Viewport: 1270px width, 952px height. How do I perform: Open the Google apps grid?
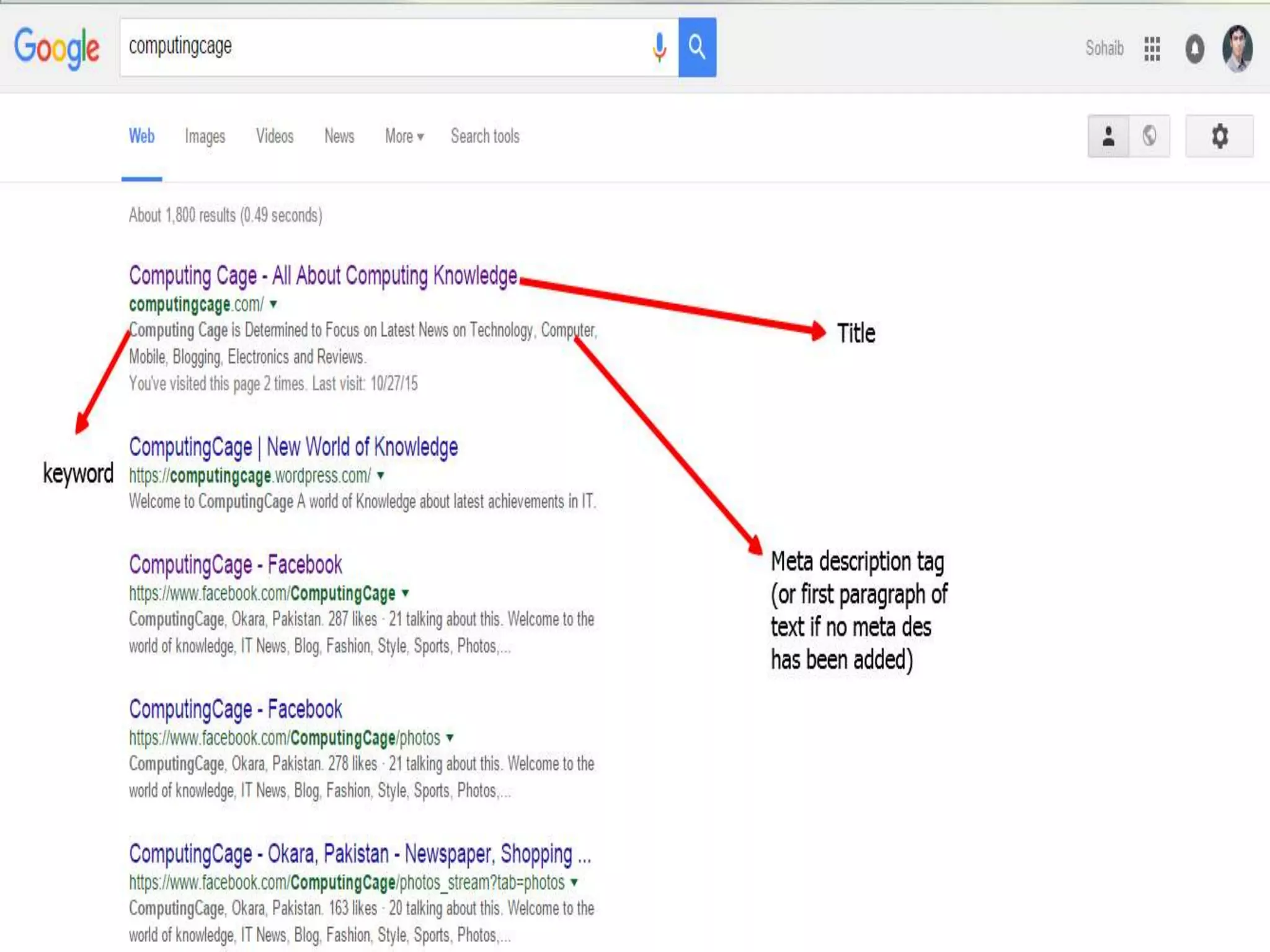pos(1152,48)
